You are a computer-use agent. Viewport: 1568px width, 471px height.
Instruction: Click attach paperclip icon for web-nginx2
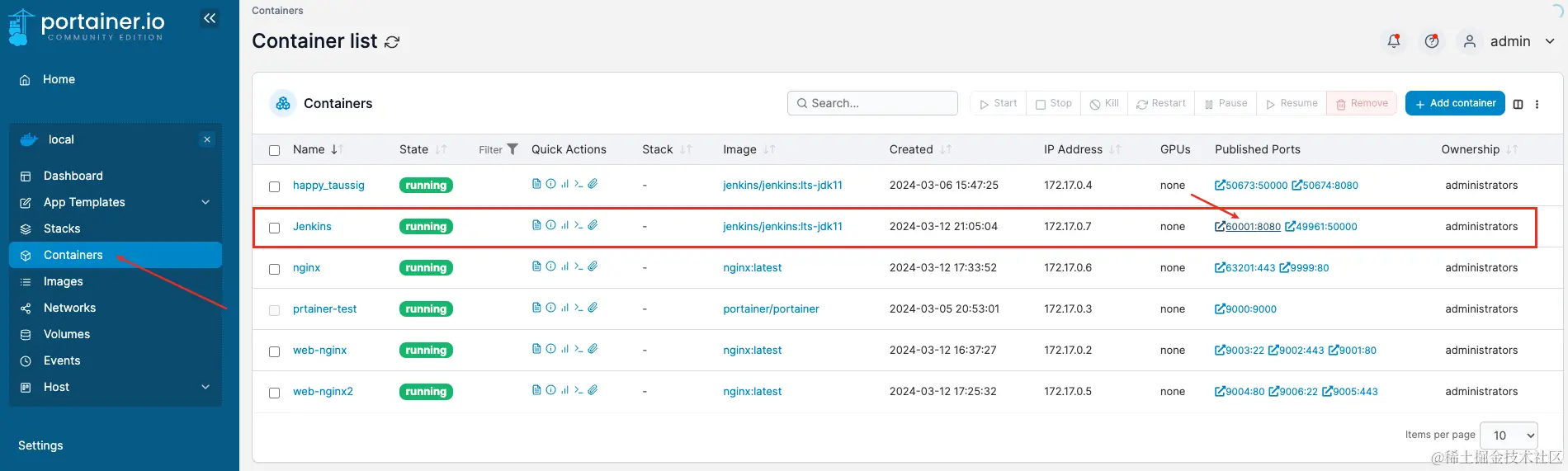point(593,390)
